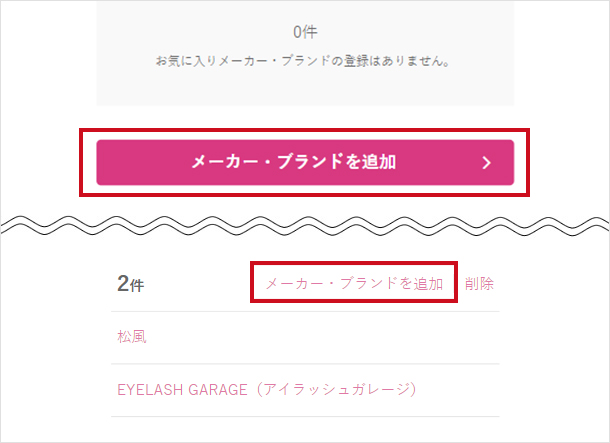The height and width of the screenshot is (443, 610).
Task: Click the アイラッシュガレージ katakana text
Action: [x=336, y=389]
